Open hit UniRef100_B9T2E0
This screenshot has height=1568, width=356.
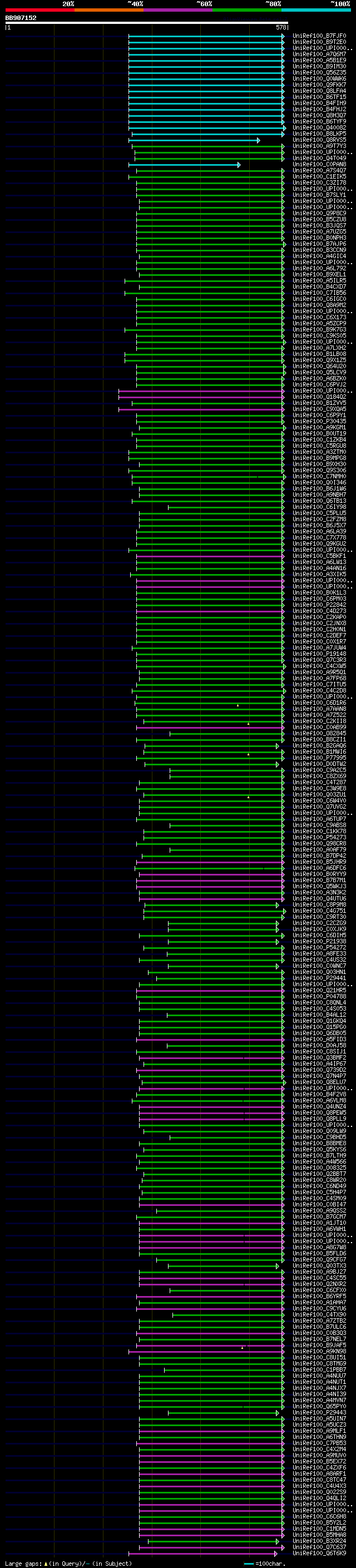(x=319, y=42)
